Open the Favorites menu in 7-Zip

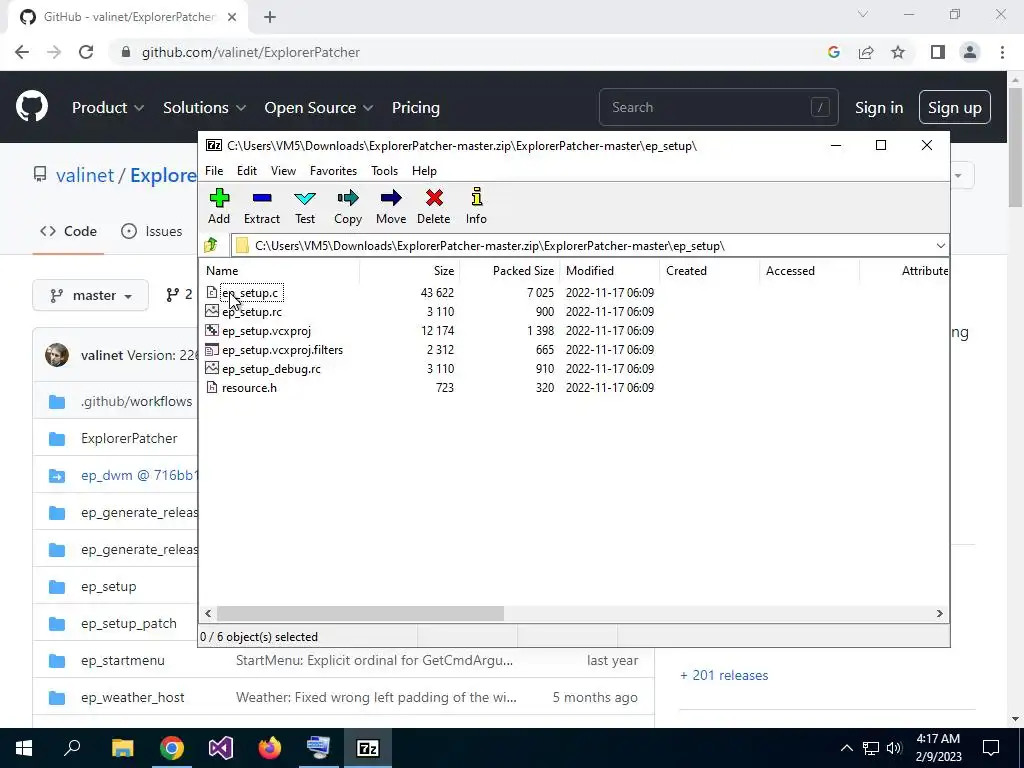333,170
